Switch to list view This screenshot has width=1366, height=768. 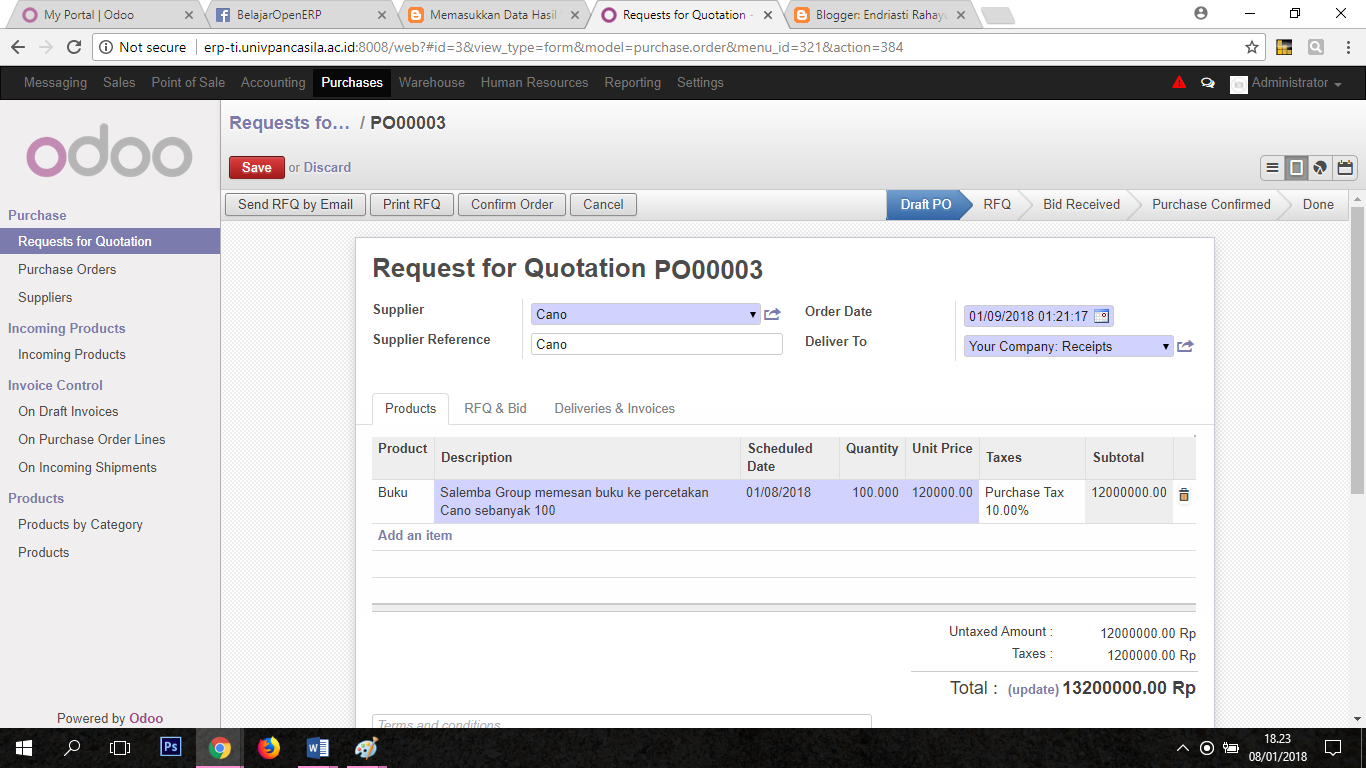(x=1272, y=168)
